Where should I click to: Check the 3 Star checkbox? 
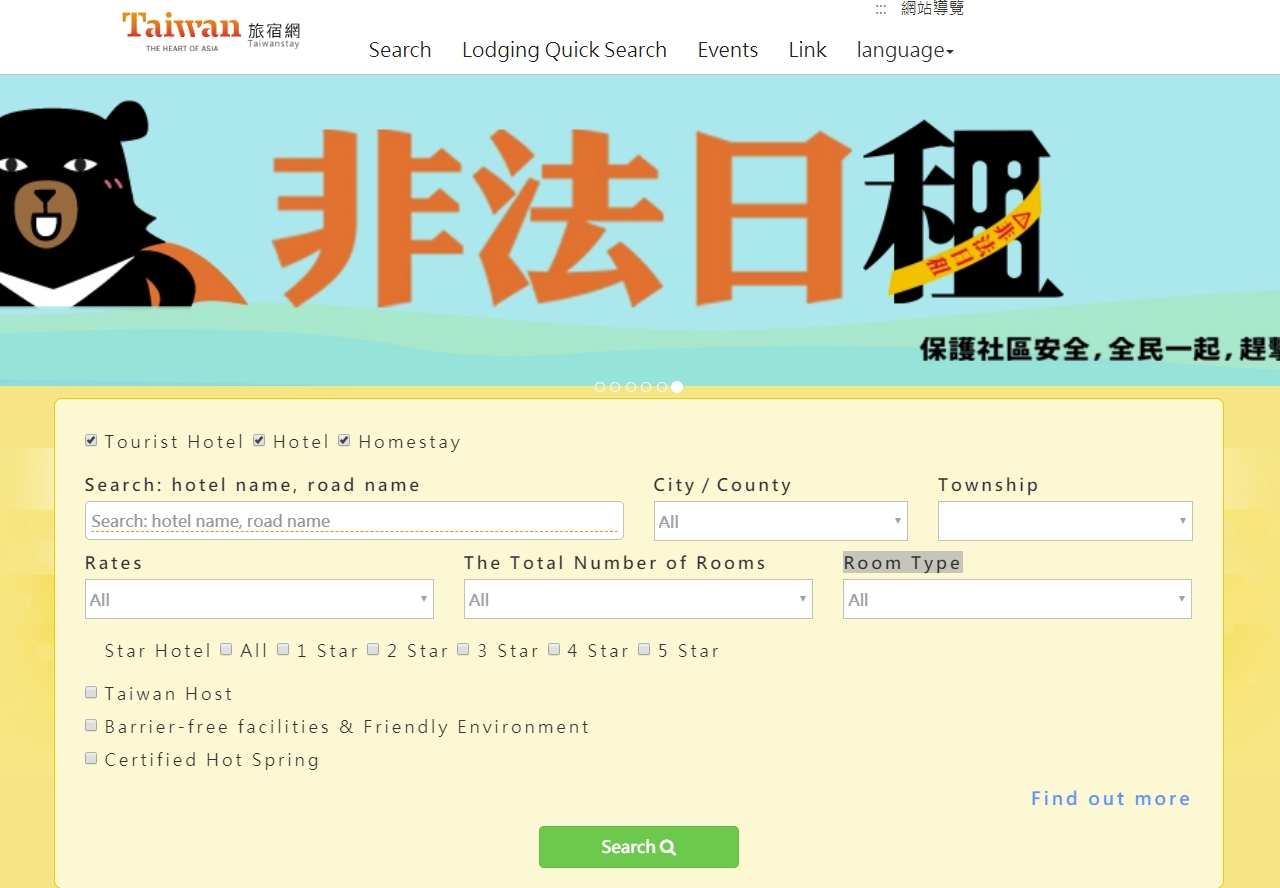click(x=463, y=649)
